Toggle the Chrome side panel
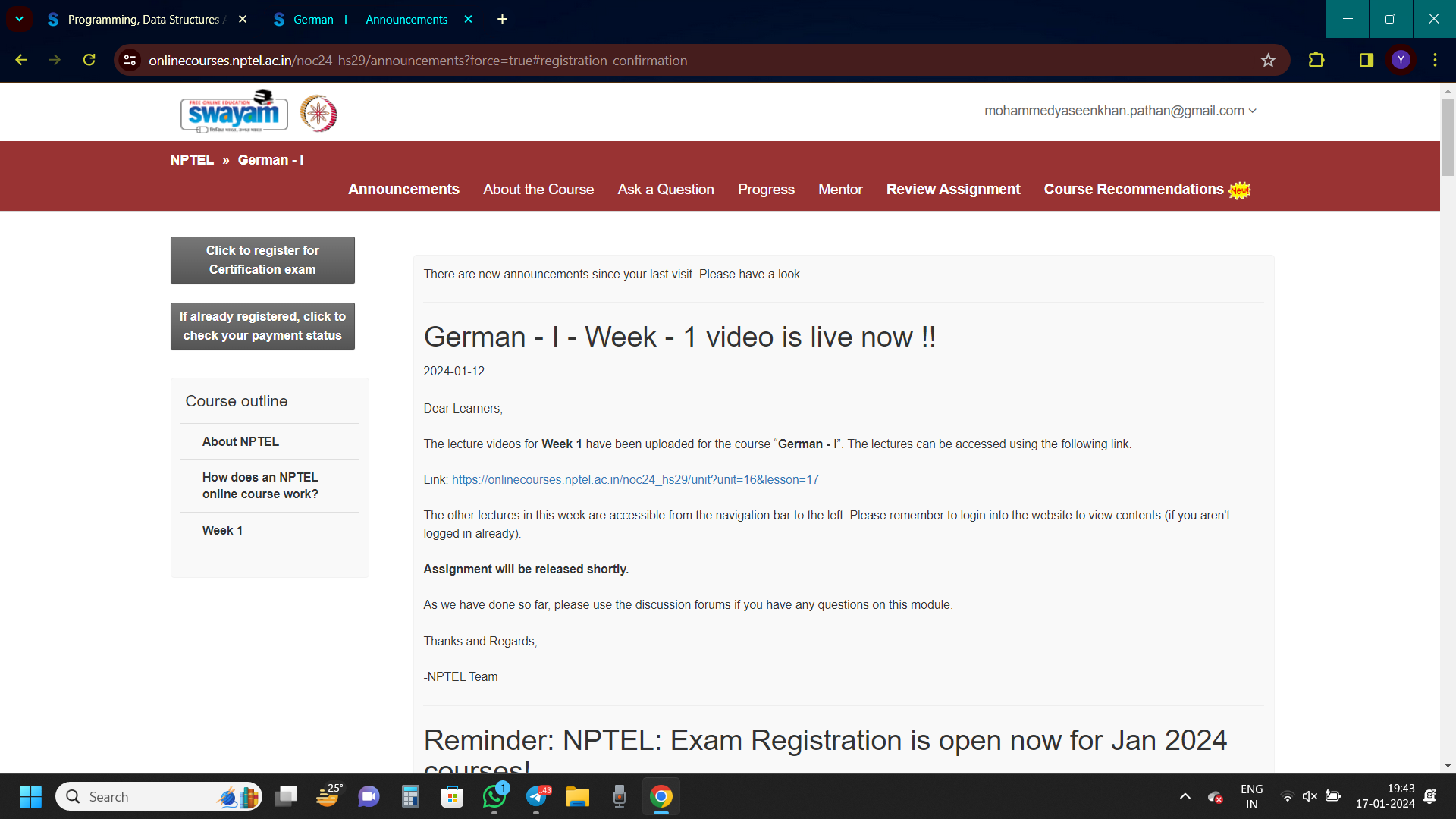Screen dimensions: 1456x819 pos(1367,60)
